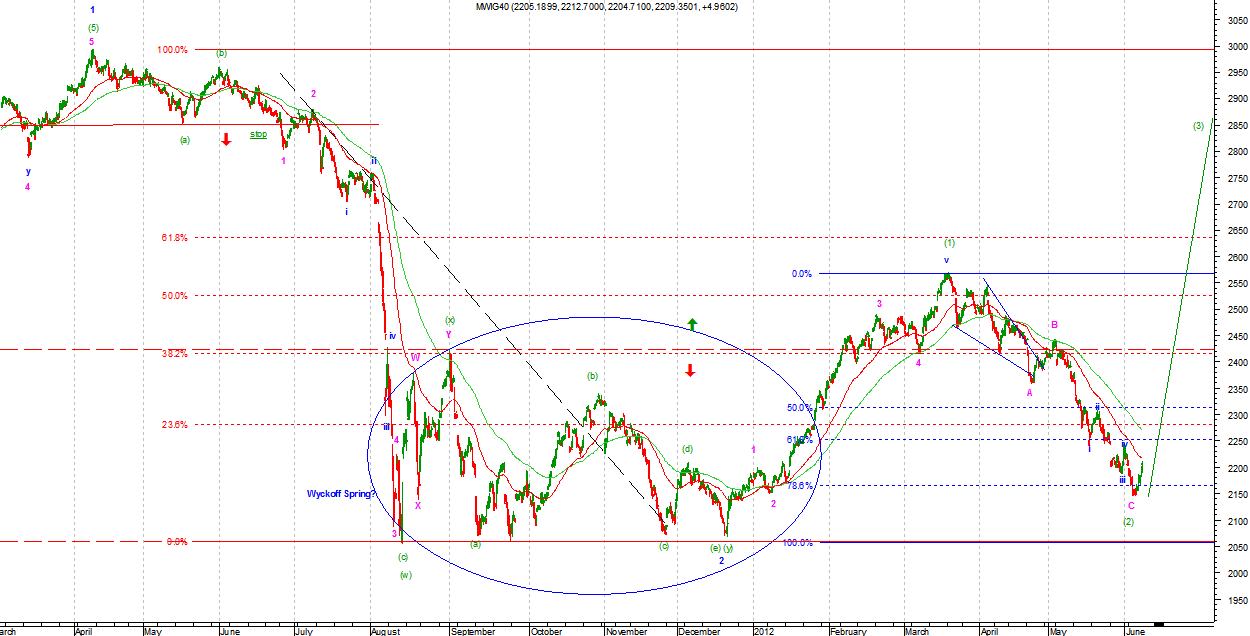Click the red down arrow under the green up arrow

point(690,371)
